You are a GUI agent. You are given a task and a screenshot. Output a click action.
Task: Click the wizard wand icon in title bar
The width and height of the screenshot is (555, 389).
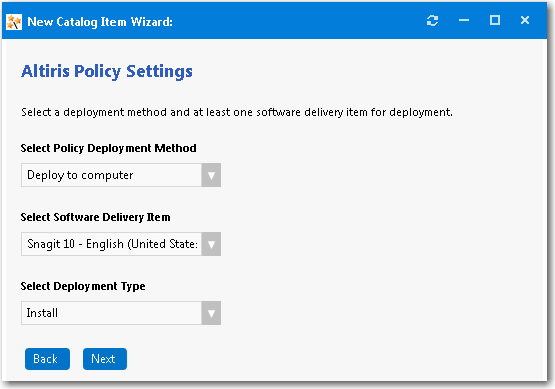click(14, 22)
